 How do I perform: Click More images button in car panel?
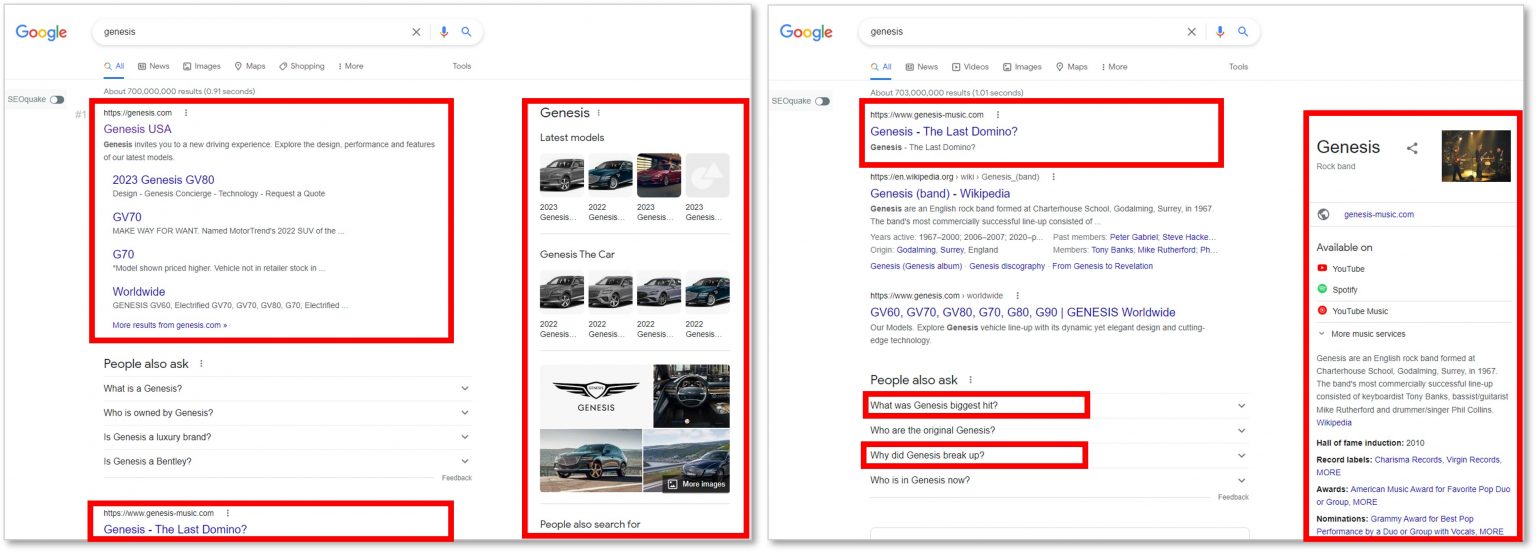[x=695, y=484]
